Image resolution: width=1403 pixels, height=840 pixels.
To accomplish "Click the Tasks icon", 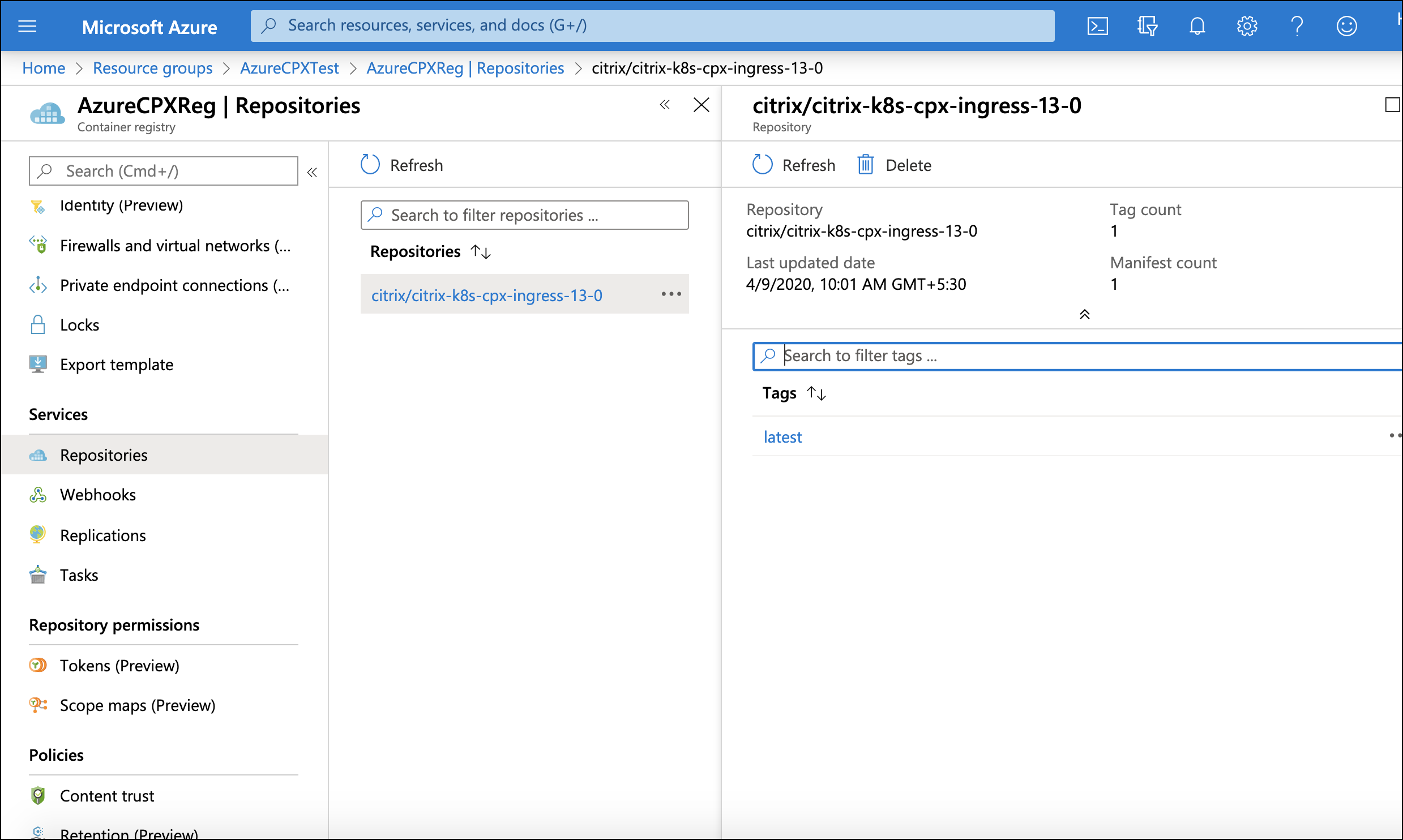I will [x=38, y=575].
